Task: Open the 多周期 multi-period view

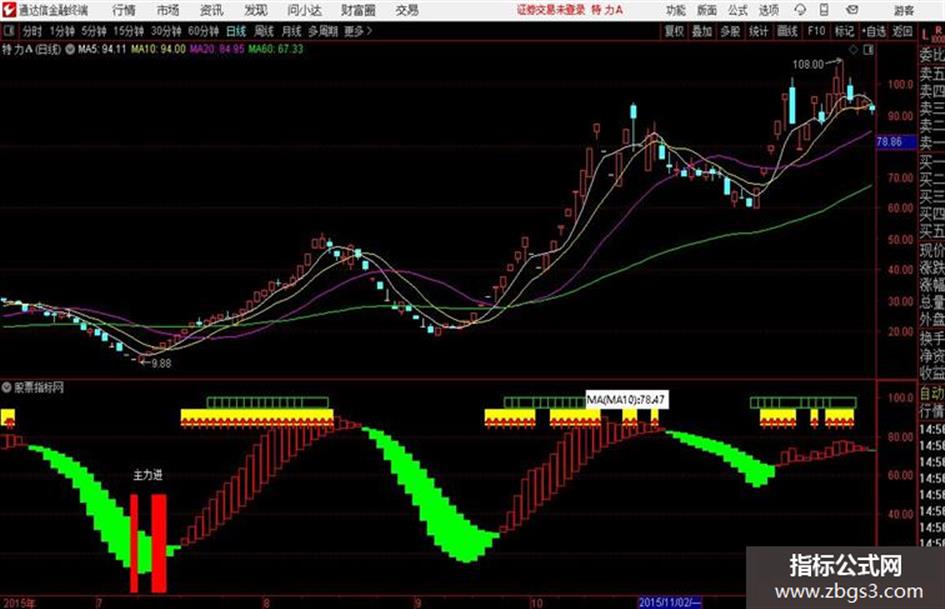Action: (323, 31)
